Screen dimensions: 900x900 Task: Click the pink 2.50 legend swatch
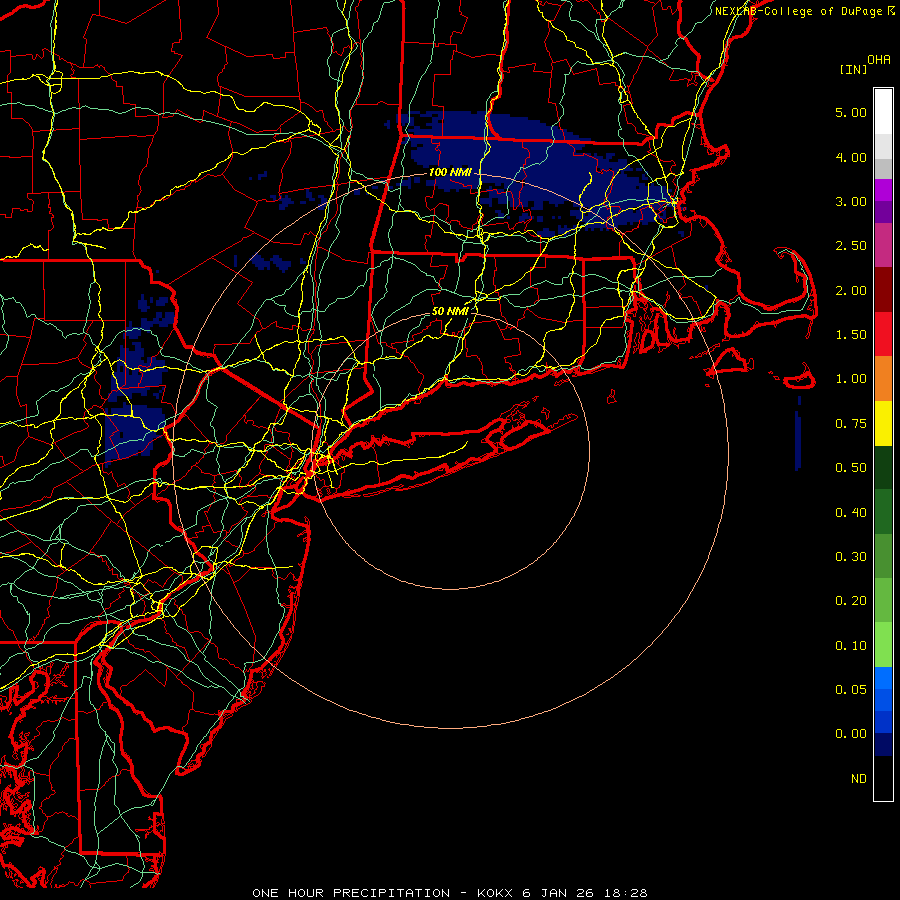pyautogui.click(x=883, y=246)
